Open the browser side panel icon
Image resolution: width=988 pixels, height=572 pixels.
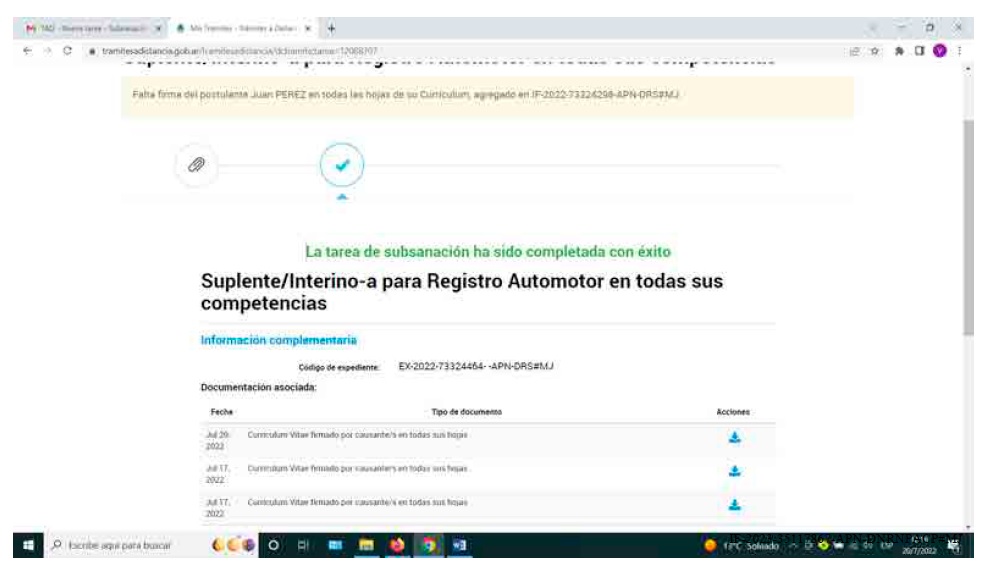coord(919,51)
